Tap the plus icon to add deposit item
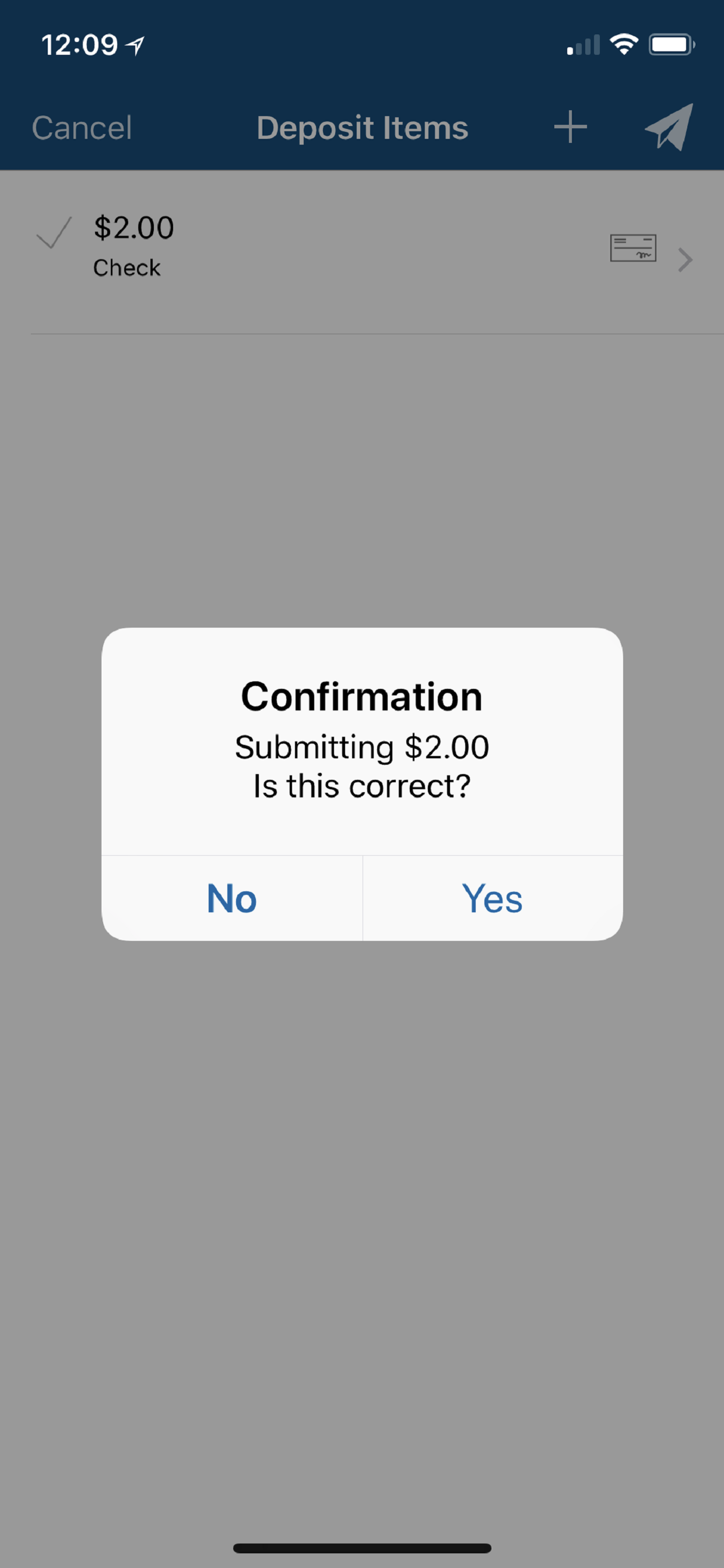Image resolution: width=724 pixels, height=1568 pixels. pyautogui.click(x=570, y=127)
